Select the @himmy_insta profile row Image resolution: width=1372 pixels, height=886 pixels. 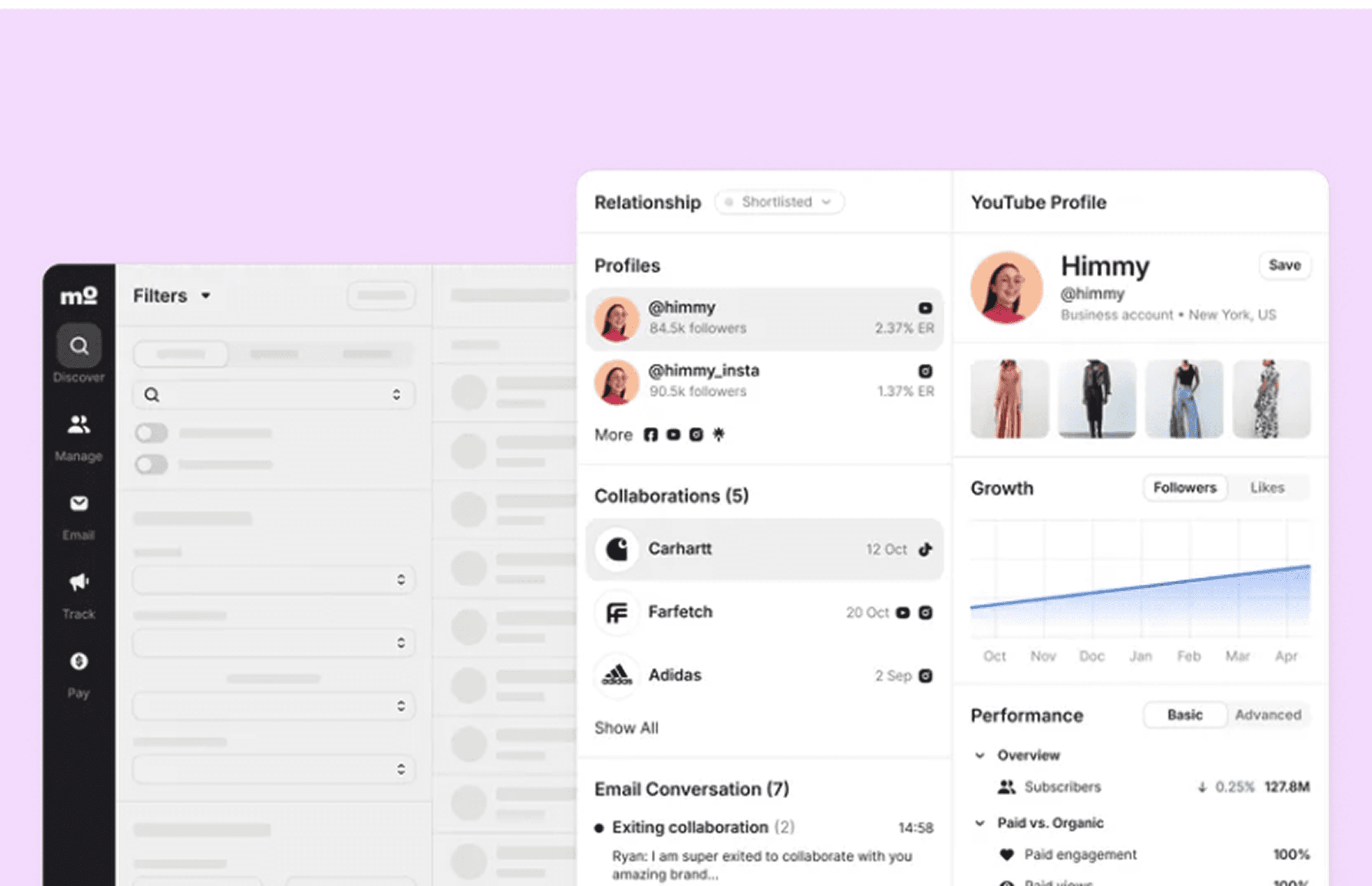(x=764, y=381)
